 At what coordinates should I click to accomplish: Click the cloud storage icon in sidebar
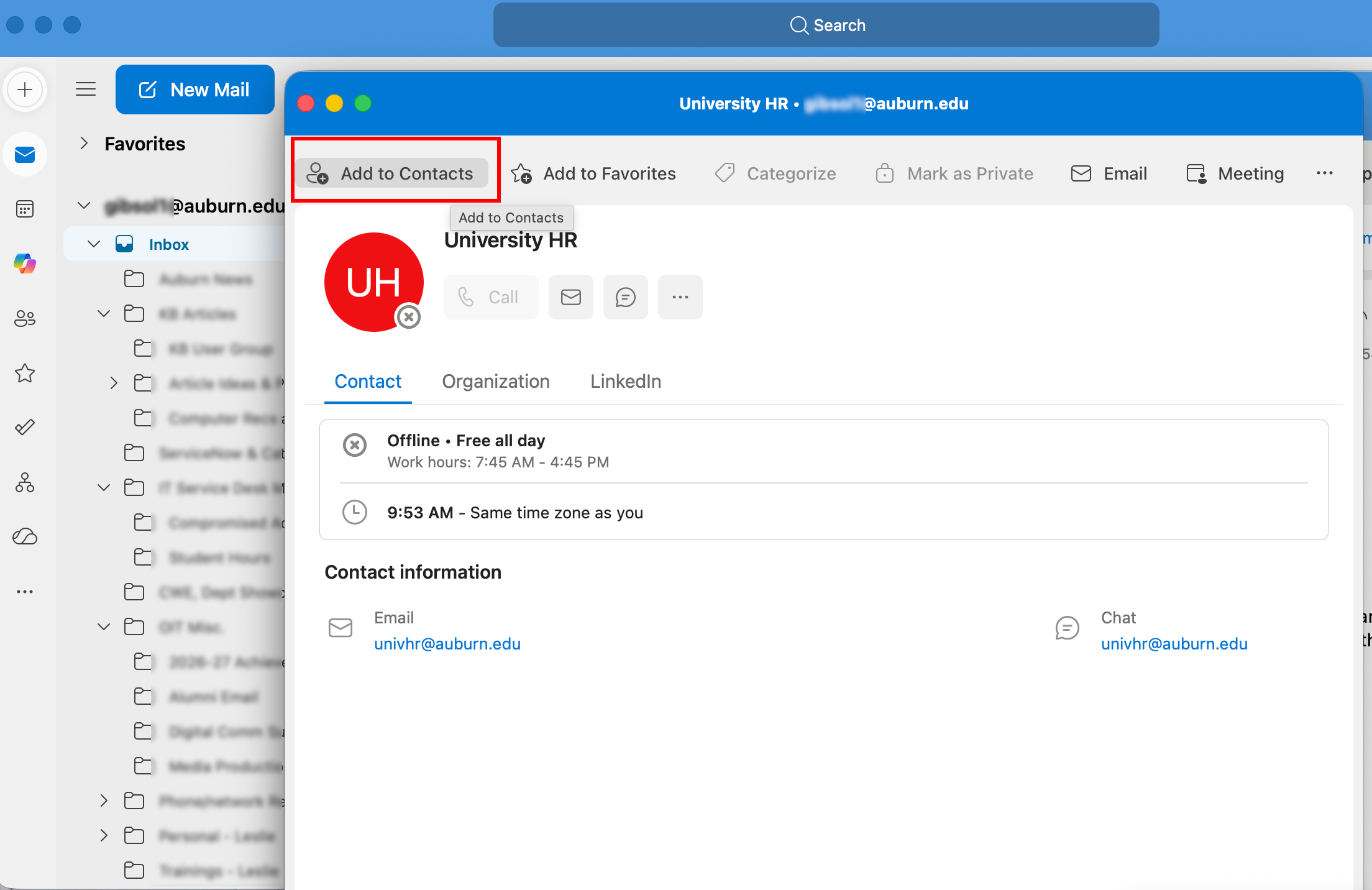(25, 536)
